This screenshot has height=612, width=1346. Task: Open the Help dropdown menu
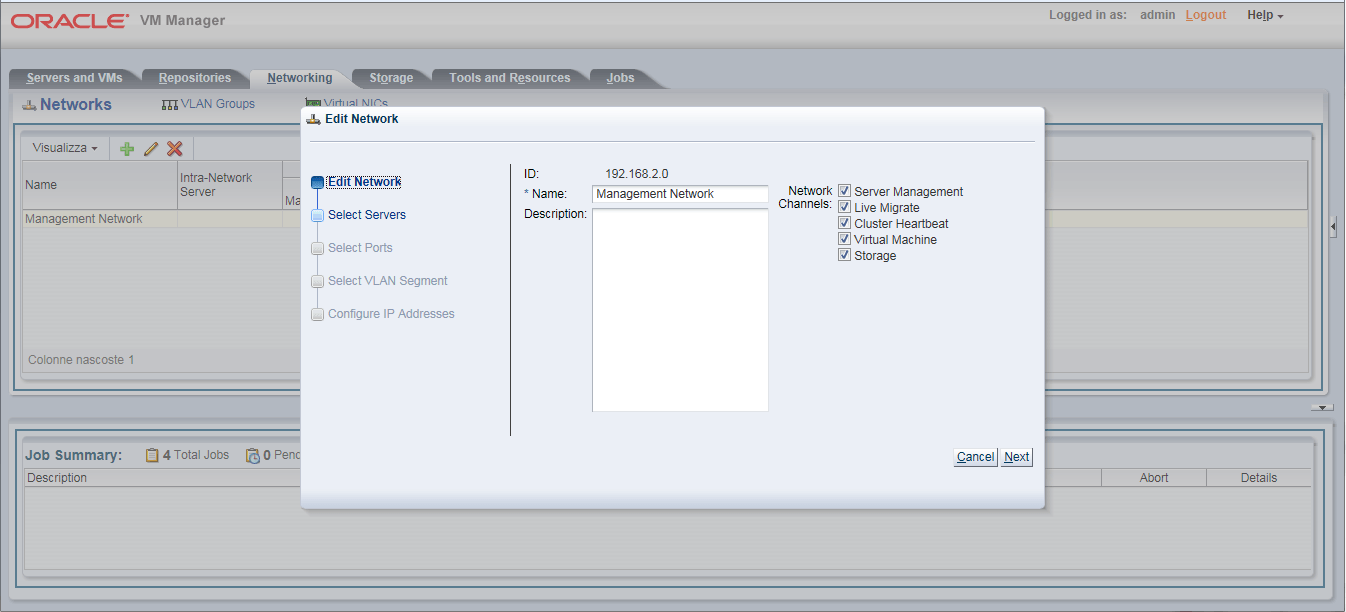(1265, 15)
